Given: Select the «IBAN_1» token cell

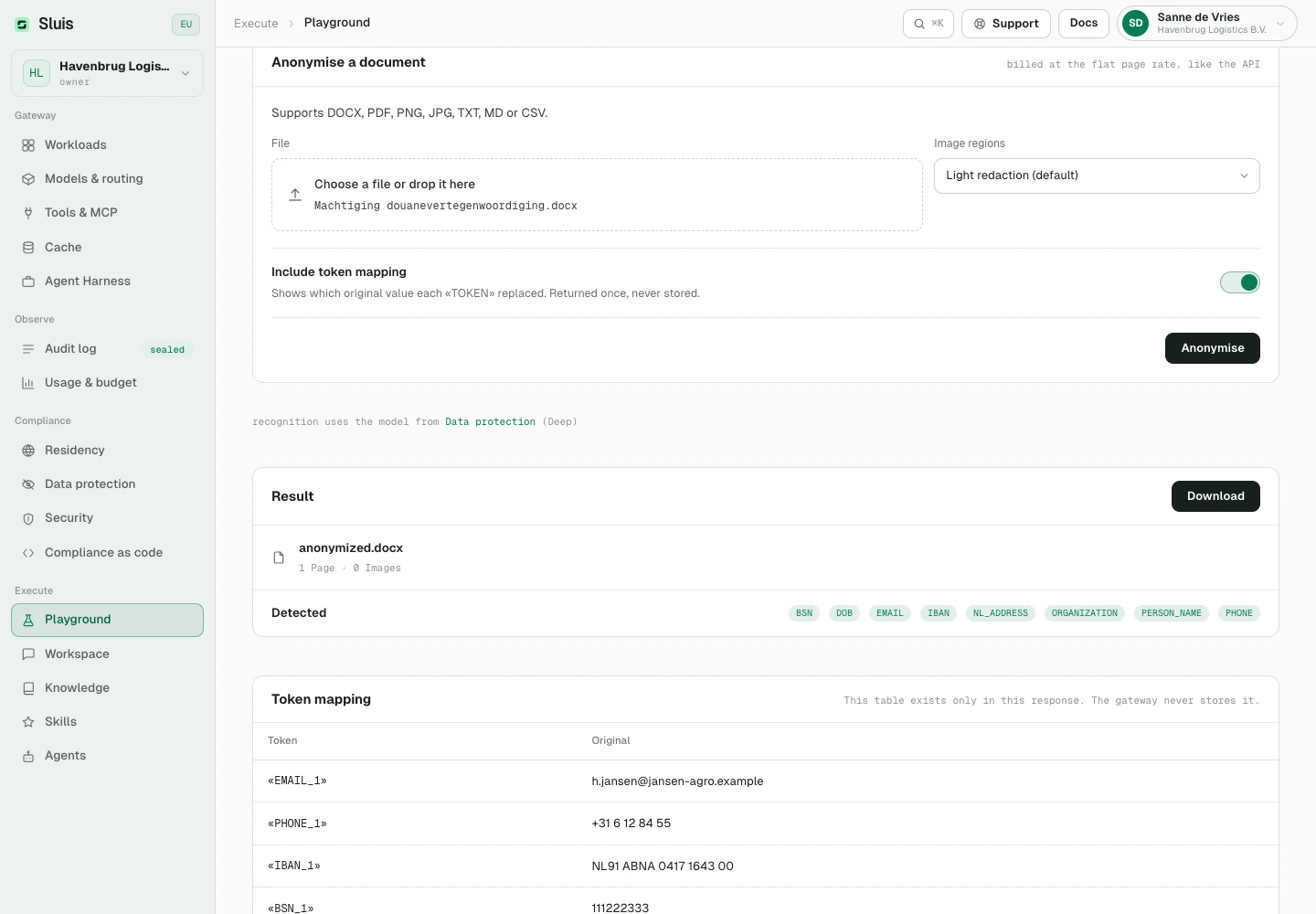Looking at the screenshot, I should tap(294, 866).
